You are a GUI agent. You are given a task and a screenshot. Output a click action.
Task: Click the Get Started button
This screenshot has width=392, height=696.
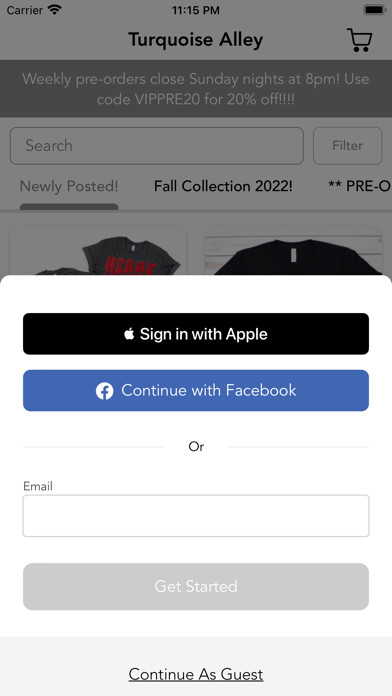(196, 586)
